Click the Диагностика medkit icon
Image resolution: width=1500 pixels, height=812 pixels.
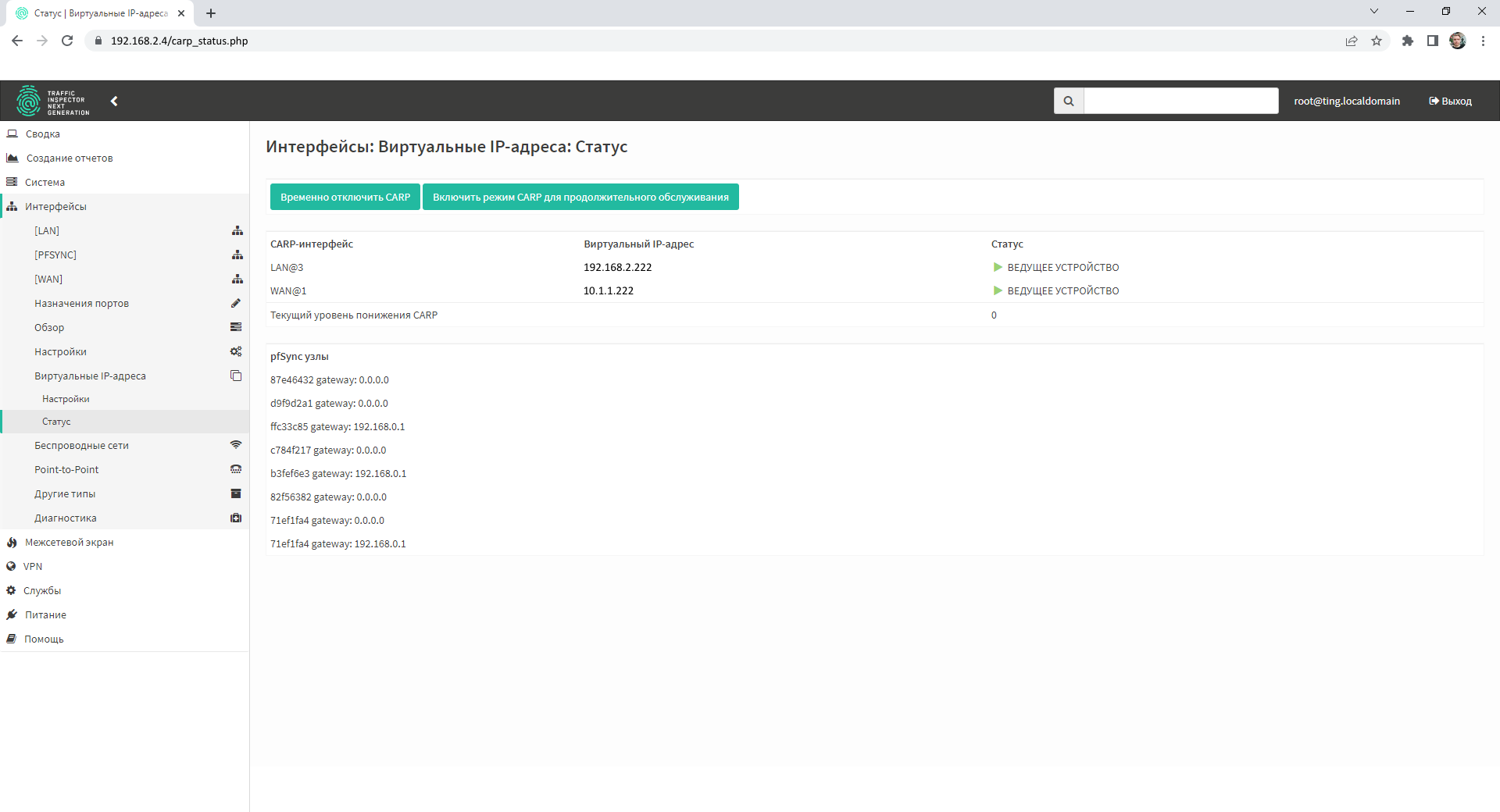pyautogui.click(x=236, y=518)
